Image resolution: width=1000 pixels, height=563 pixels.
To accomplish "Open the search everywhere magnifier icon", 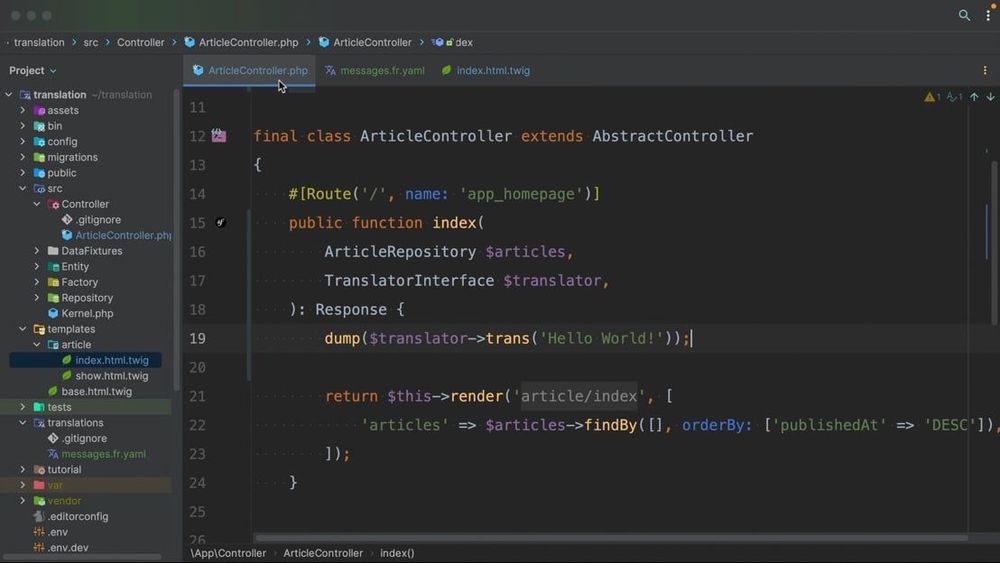I will [964, 15].
